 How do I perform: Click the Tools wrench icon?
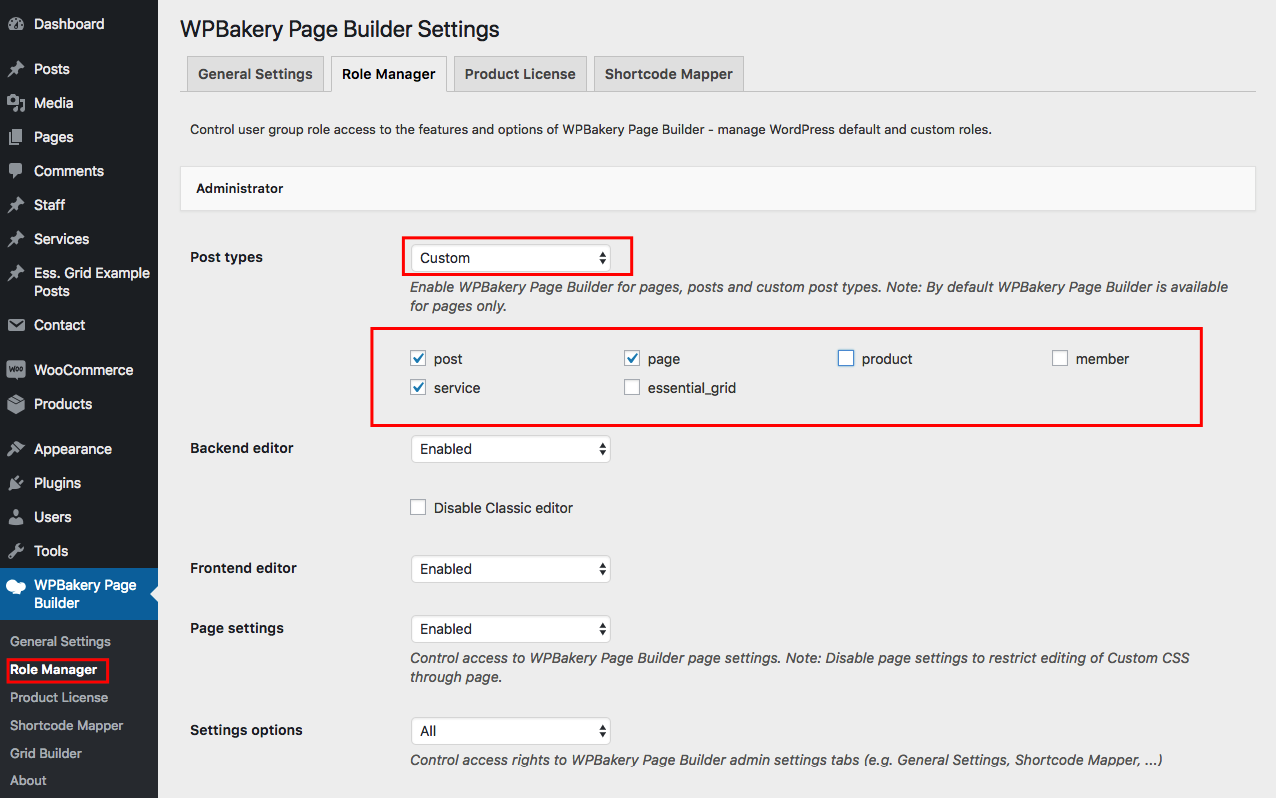(16, 551)
